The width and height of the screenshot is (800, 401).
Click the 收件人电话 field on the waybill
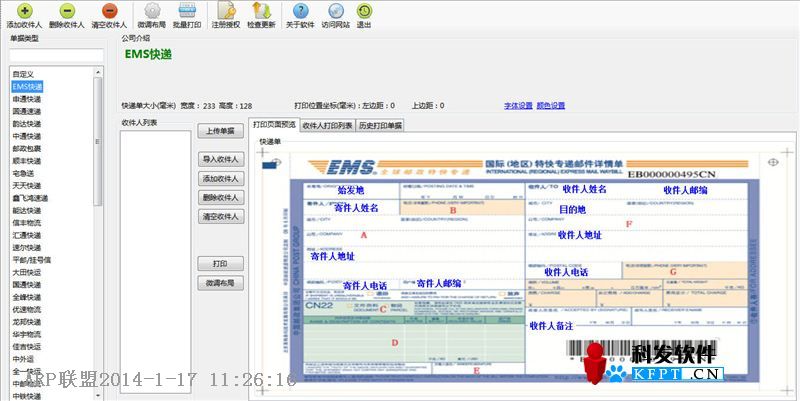click(x=566, y=272)
